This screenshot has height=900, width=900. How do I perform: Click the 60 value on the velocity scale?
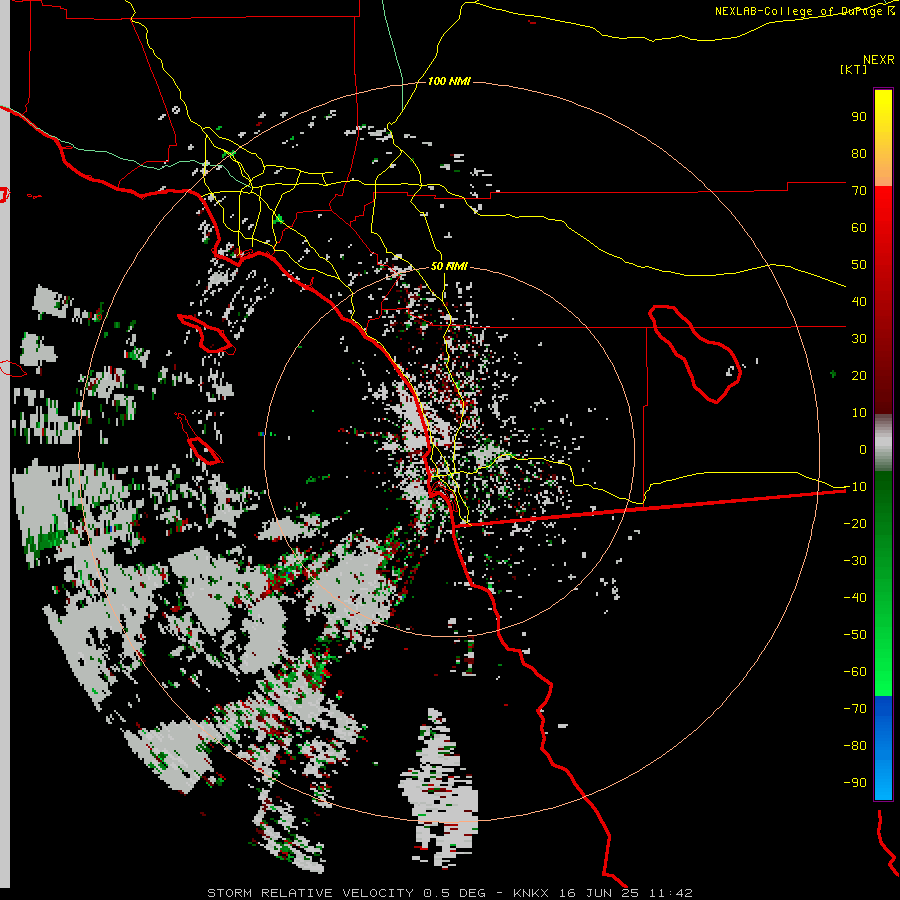[859, 228]
